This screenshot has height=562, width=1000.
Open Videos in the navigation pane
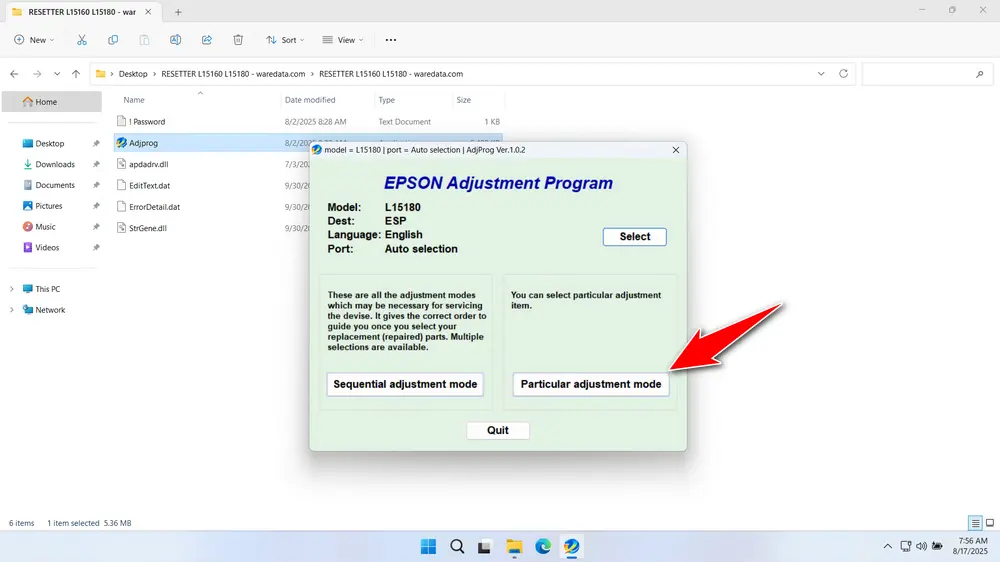click(x=47, y=248)
